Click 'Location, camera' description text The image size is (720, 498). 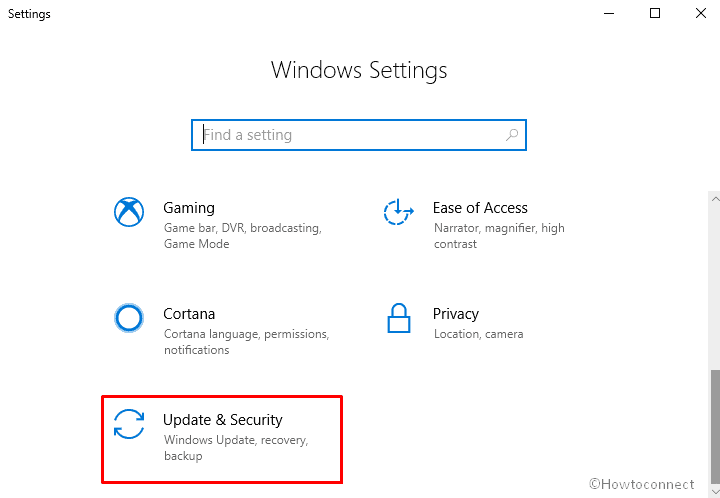tap(478, 334)
